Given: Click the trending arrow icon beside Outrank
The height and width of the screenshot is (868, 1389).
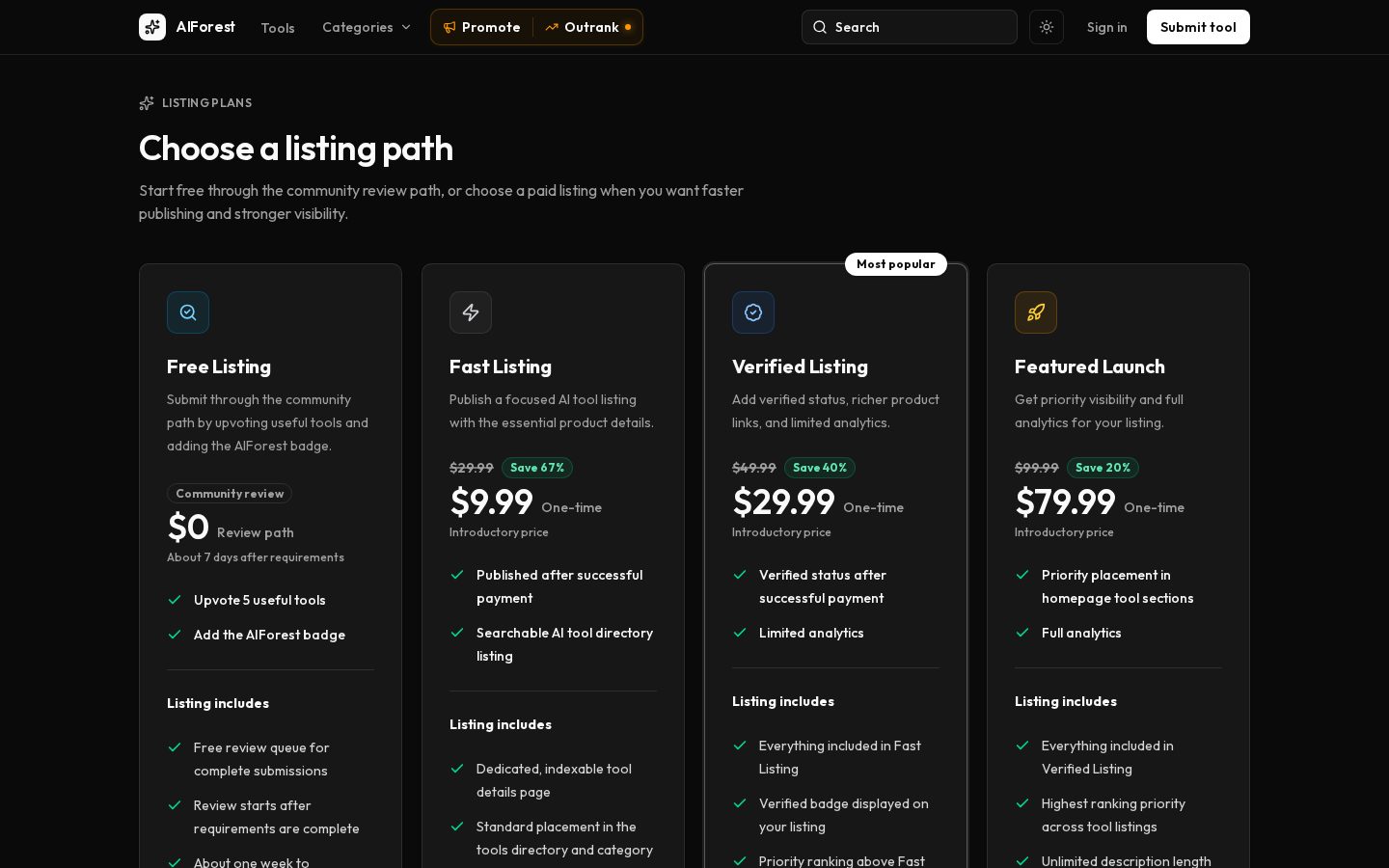Looking at the screenshot, I should [552, 27].
